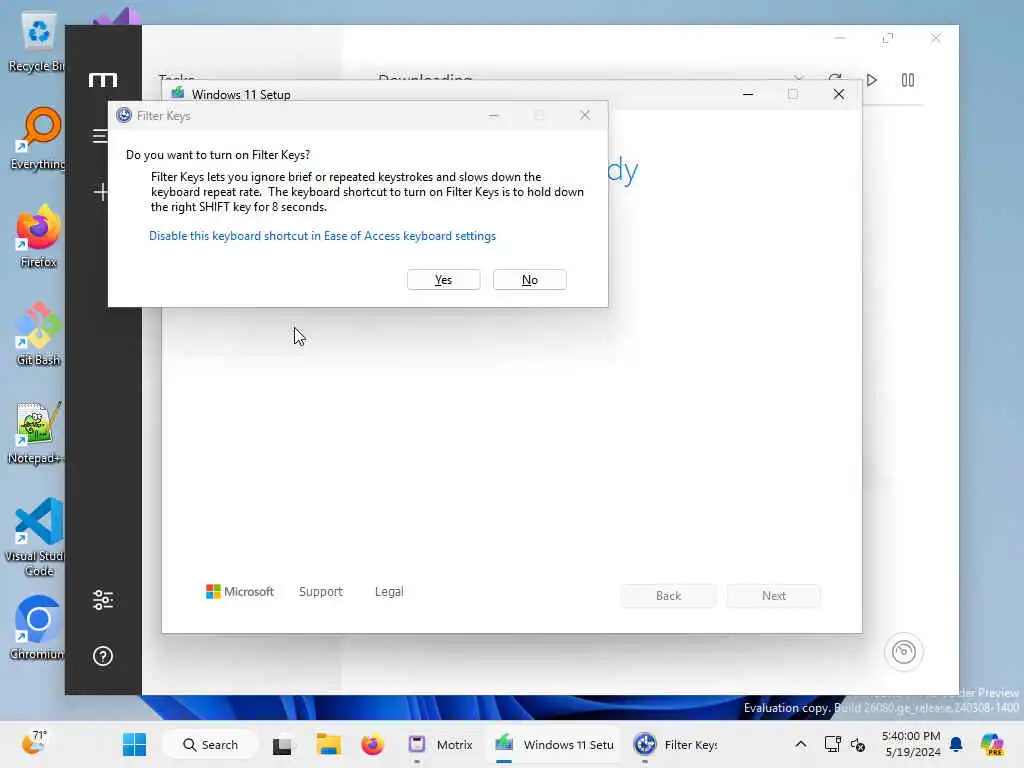Click taskbar Search box

[x=210, y=744]
